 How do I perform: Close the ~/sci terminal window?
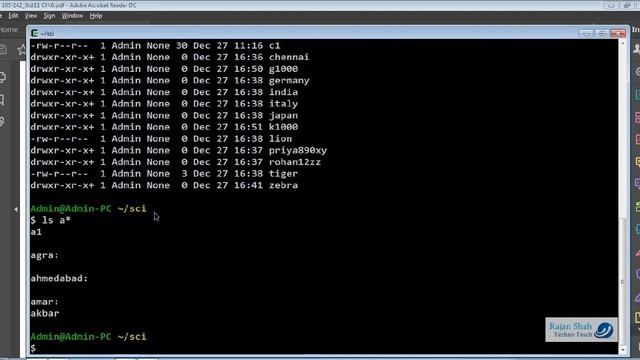(x=618, y=33)
